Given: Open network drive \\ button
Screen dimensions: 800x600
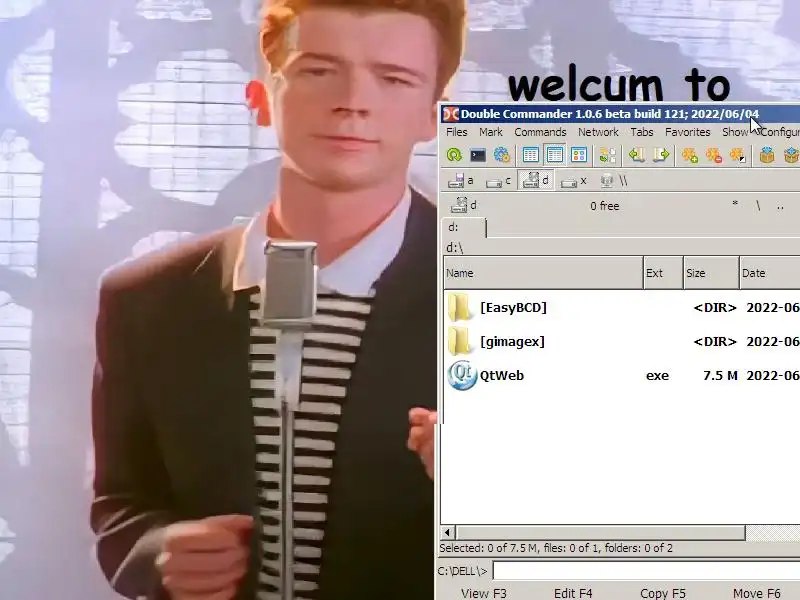Looking at the screenshot, I should (614, 181).
